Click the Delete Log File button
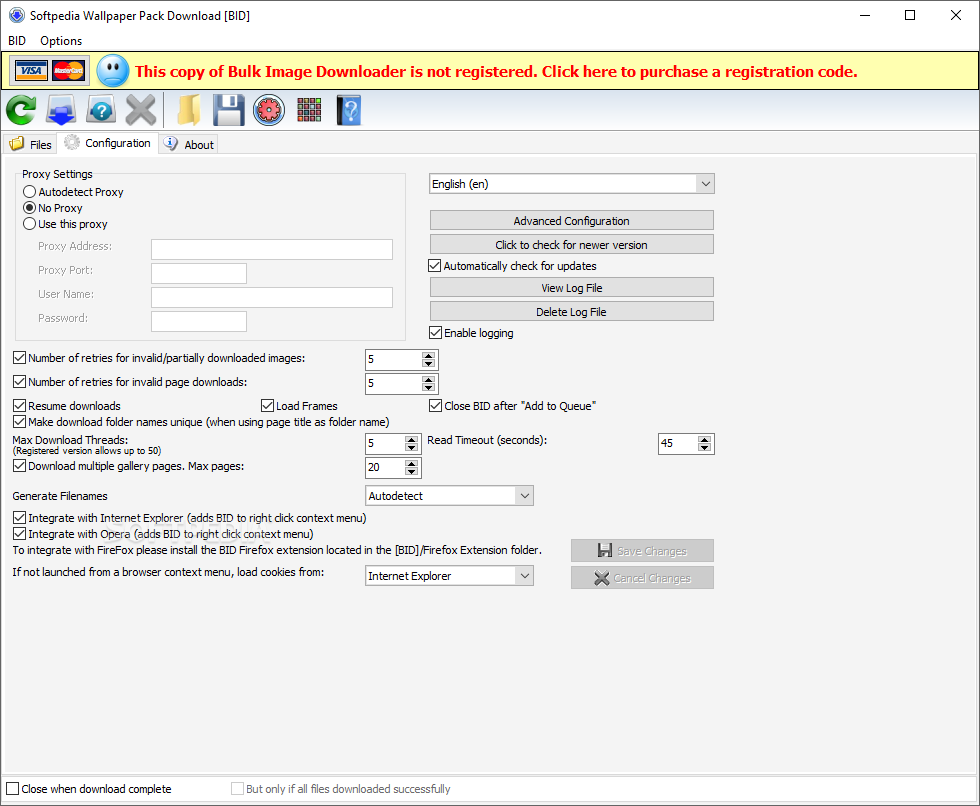The width and height of the screenshot is (980, 806). [572, 312]
